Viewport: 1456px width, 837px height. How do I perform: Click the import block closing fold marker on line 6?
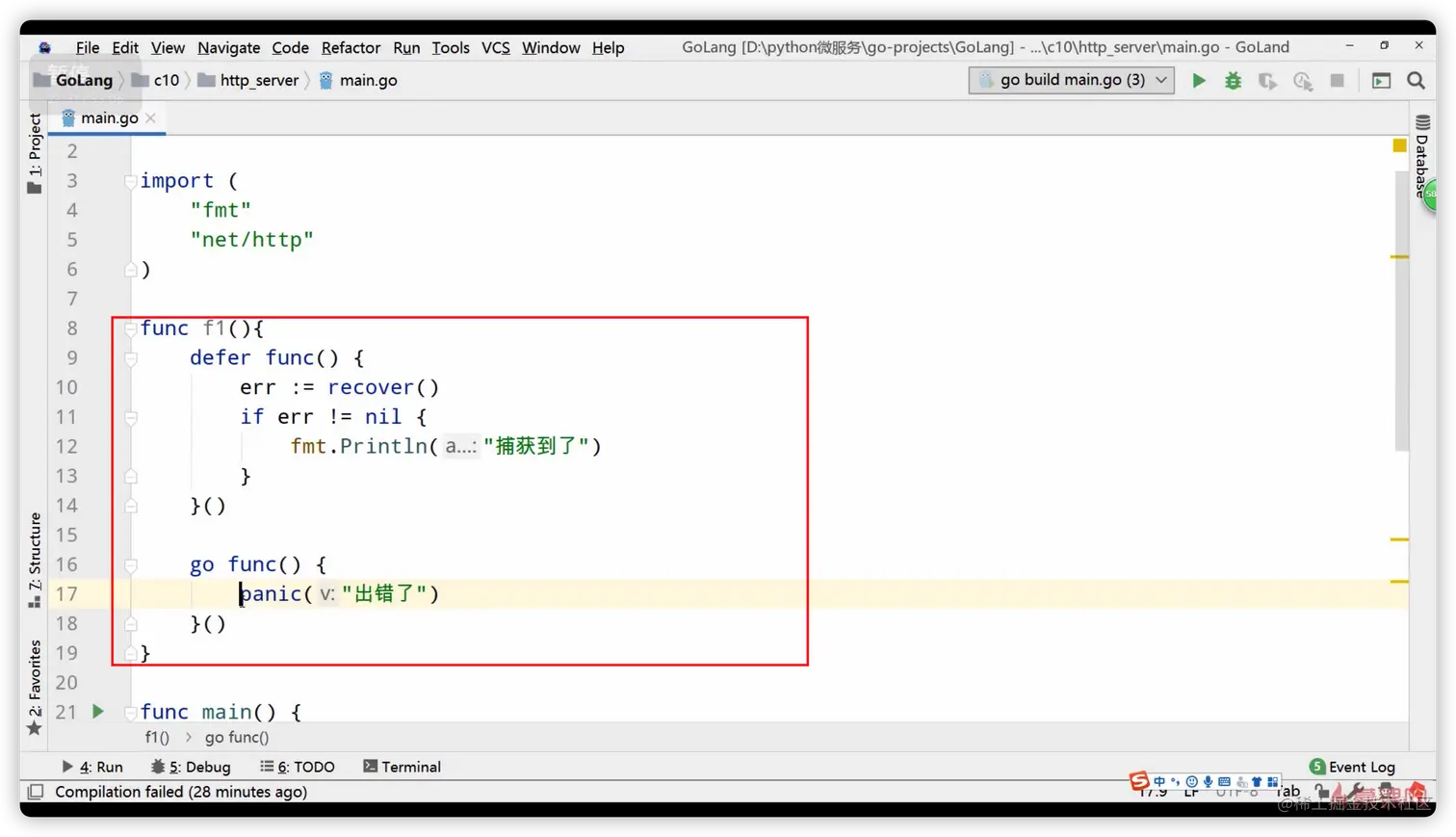[x=130, y=270]
